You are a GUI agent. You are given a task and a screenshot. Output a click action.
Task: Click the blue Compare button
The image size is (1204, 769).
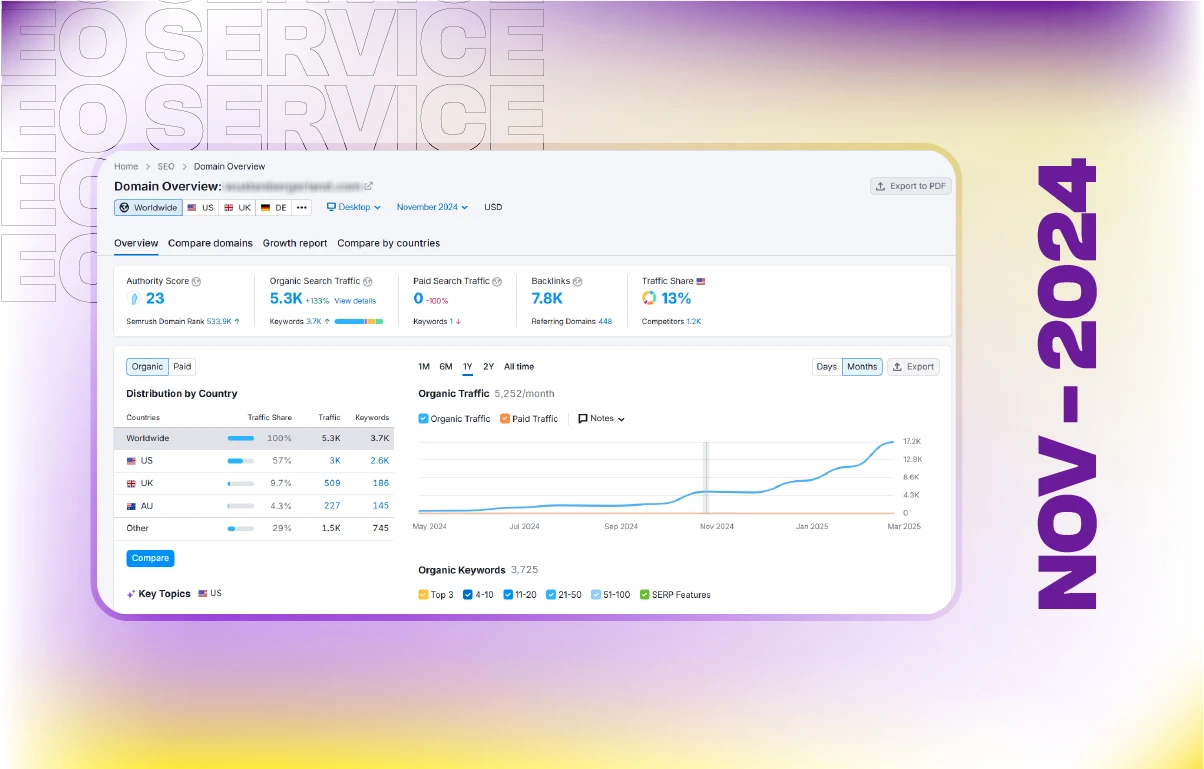tap(150, 558)
